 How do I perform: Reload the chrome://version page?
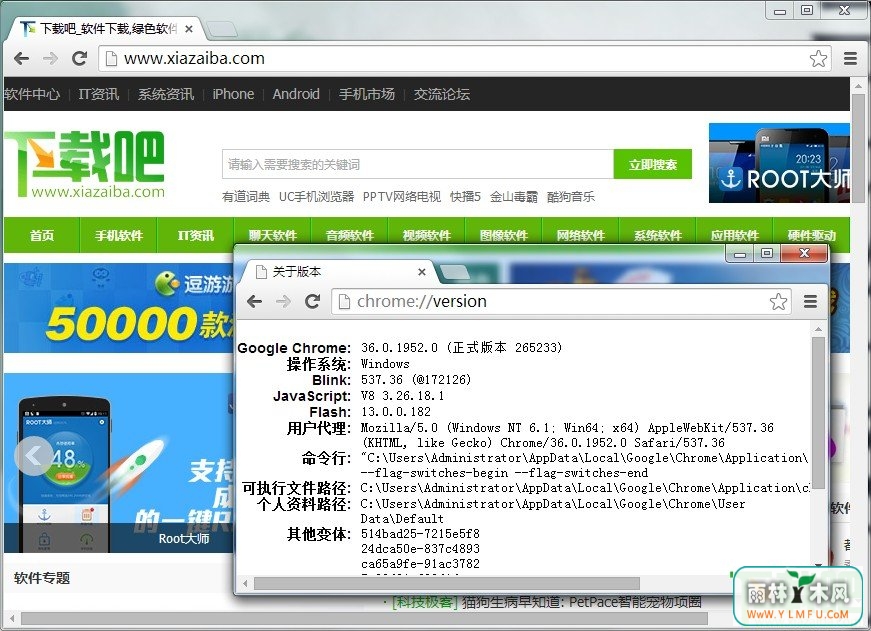point(313,302)
